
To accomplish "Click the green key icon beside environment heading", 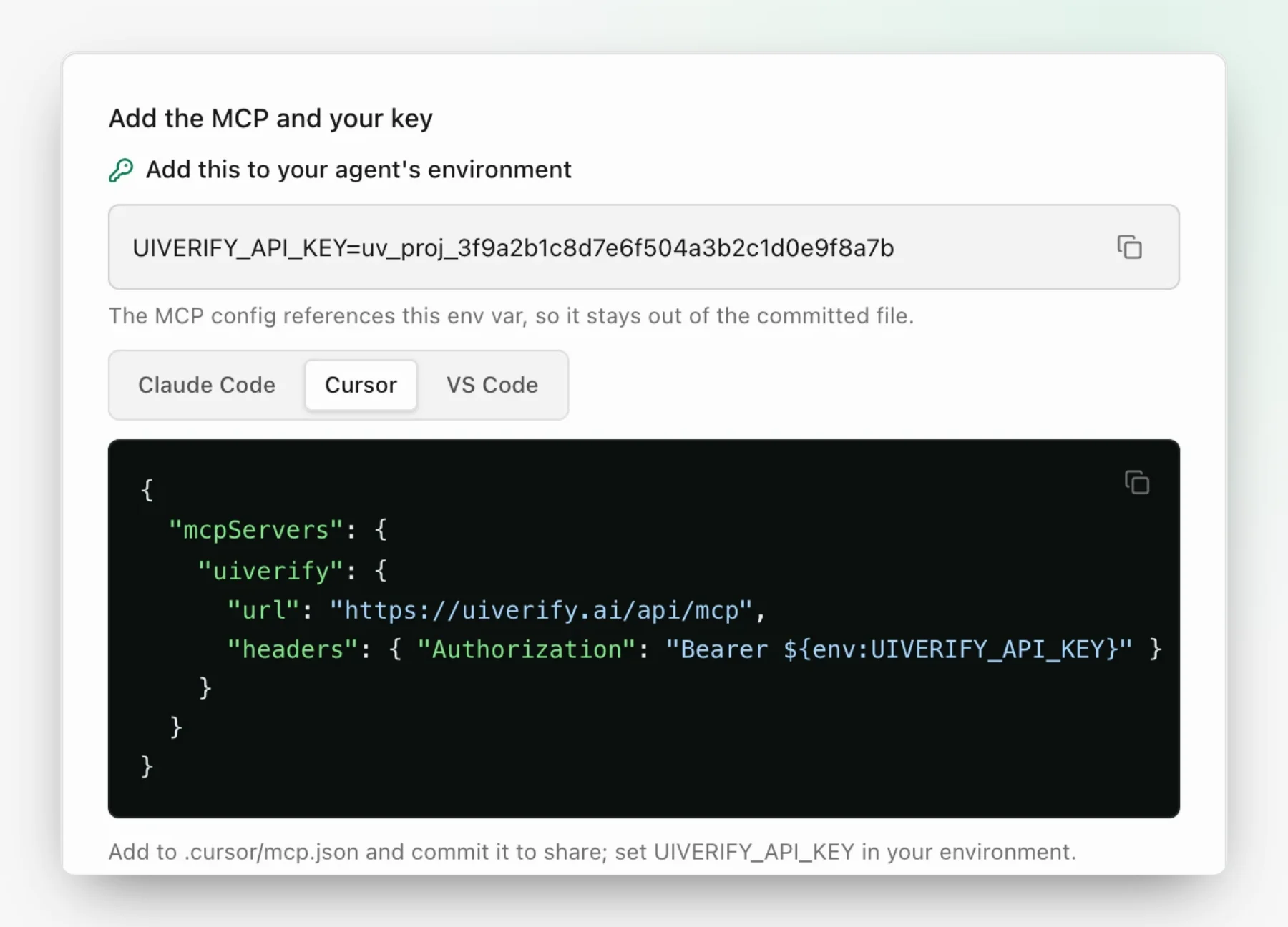I will point(121,170).
